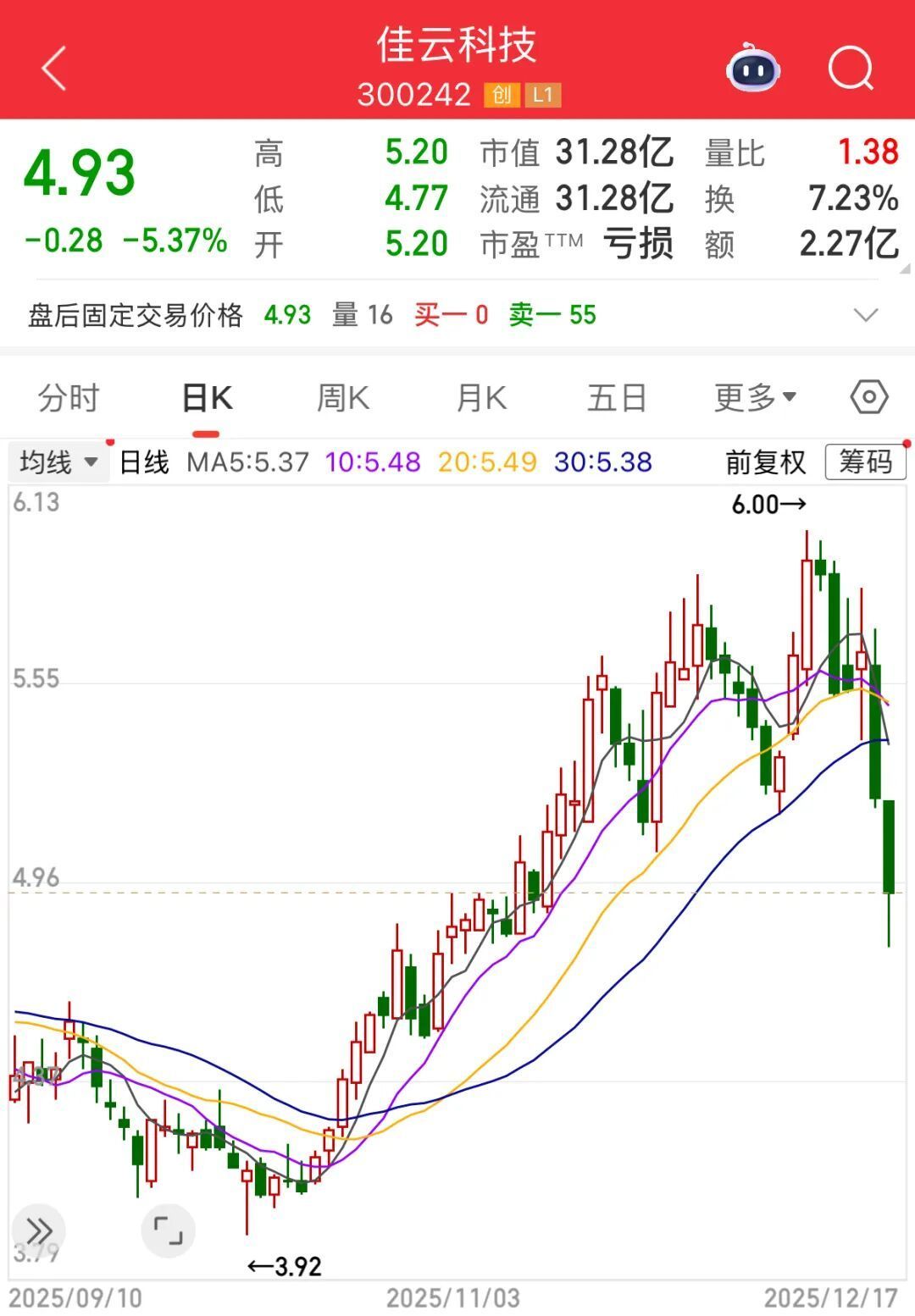Viewport: 915px width, 1316px height.
Task: Tap the 日K tab
Action: pyautogui.click(x=207, y=397)
